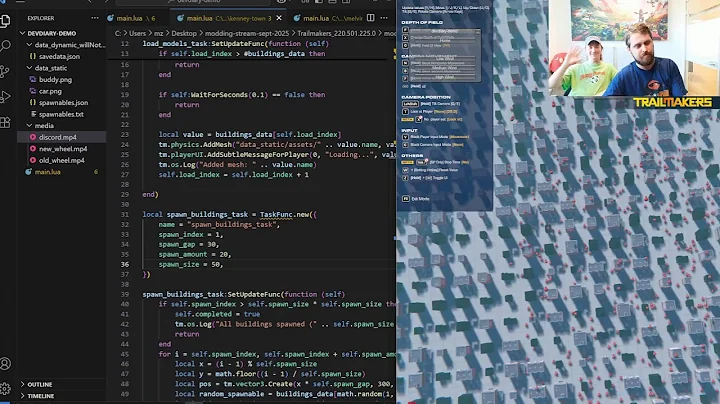The image size is (720, 404).
Task: Switch to main.lua melvir tab
Action: [328, 18]
